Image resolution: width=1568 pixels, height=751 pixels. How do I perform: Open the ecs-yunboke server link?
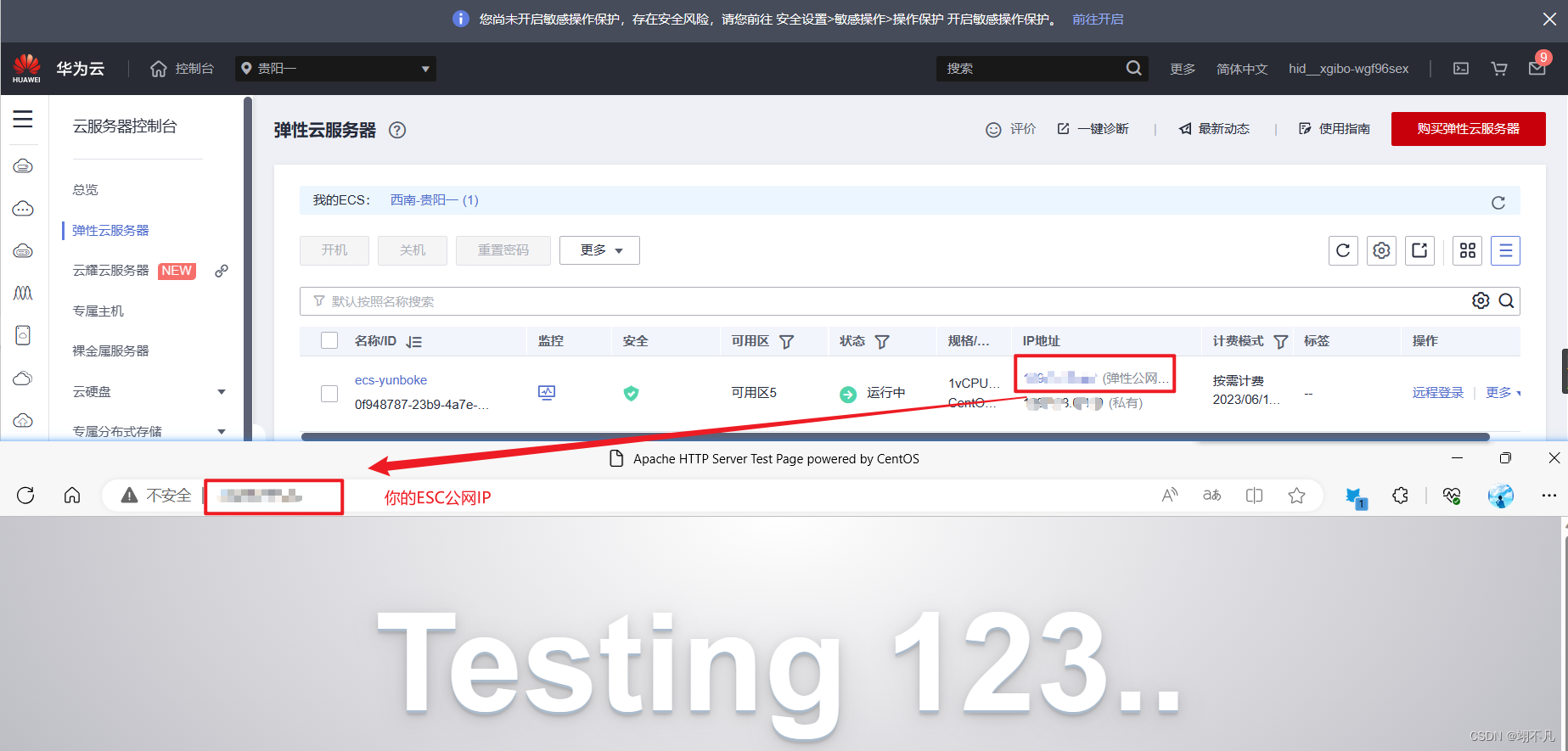(391, 380)
